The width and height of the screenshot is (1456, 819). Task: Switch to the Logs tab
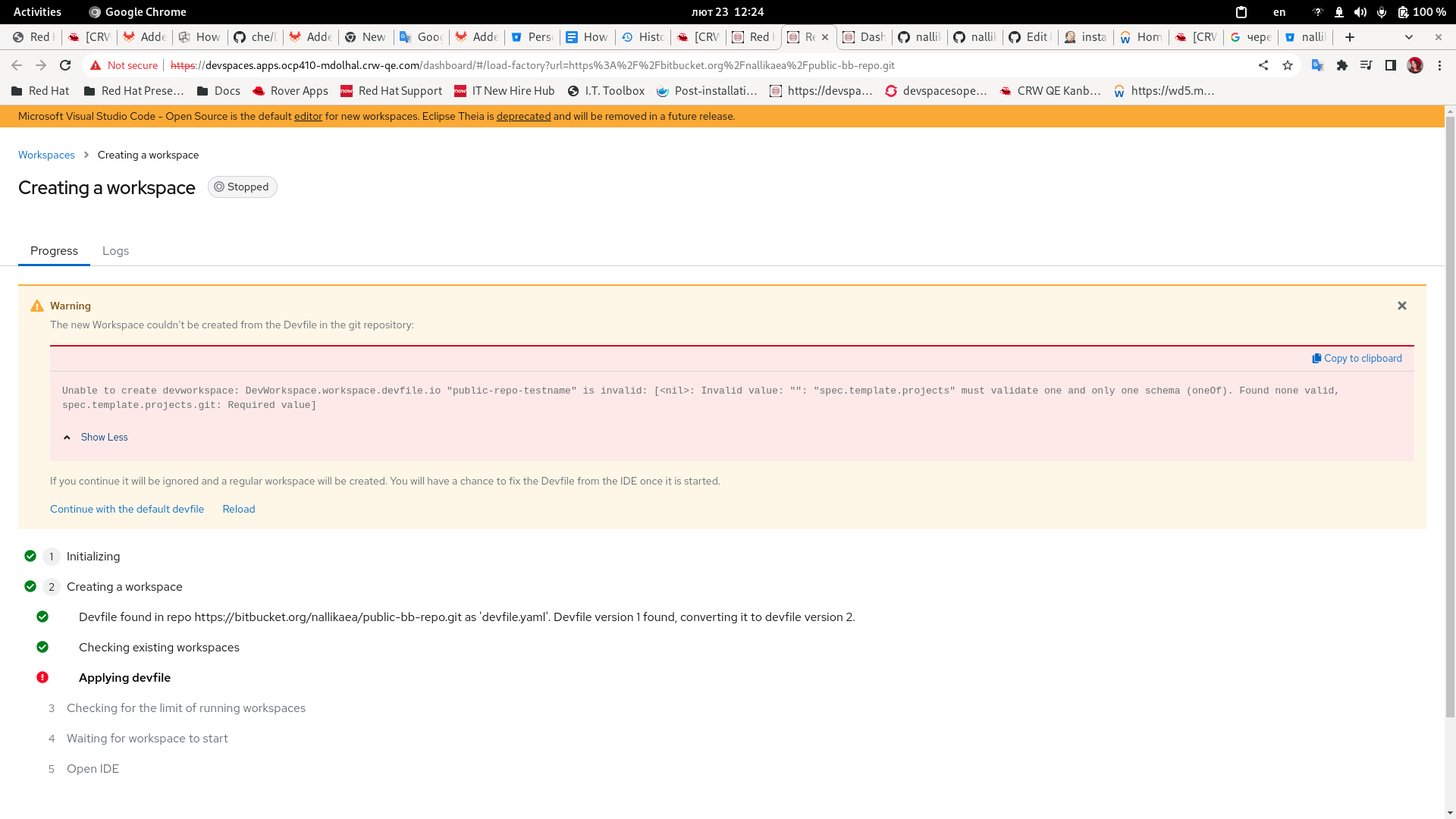[115, 251]
